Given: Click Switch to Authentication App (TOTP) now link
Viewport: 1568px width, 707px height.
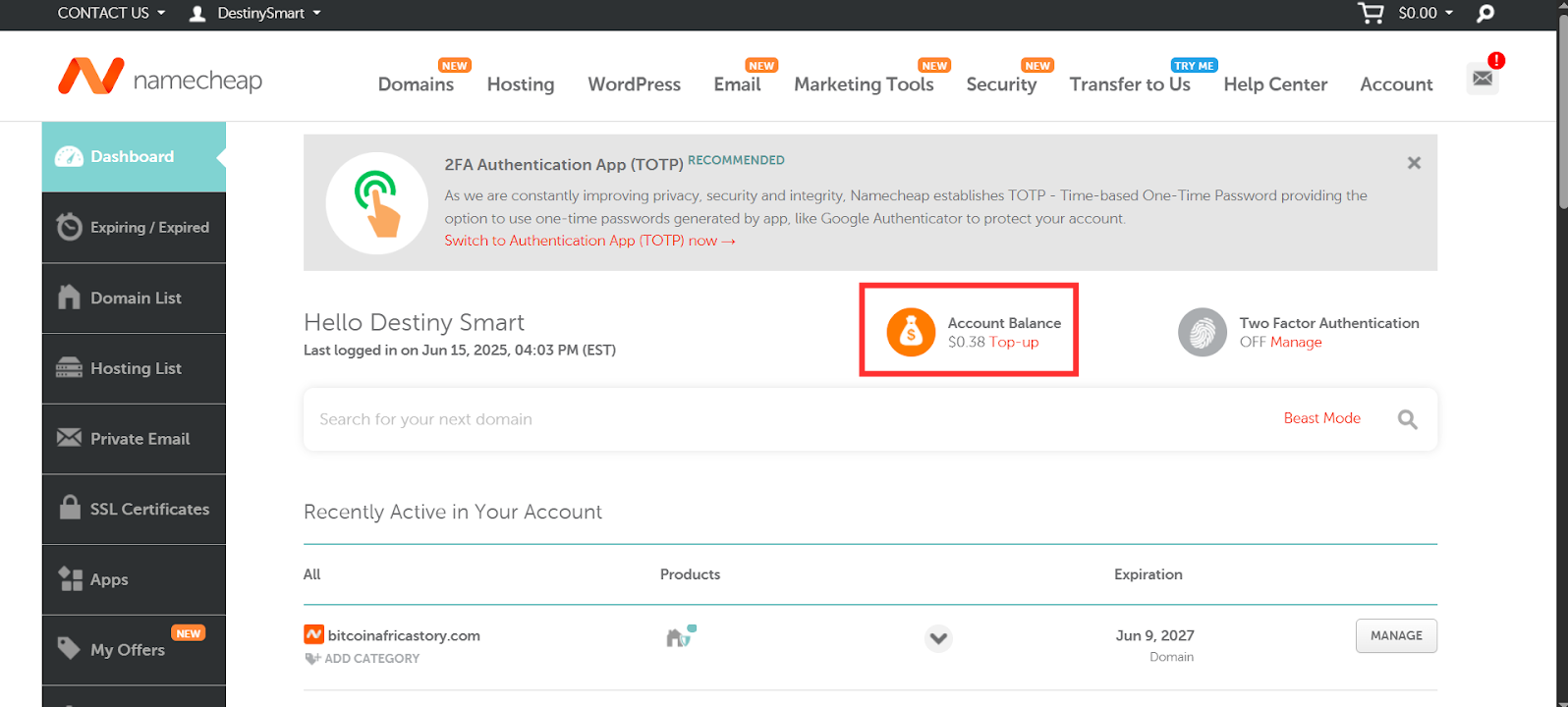Looking at the screenshot, I should [x=589, y=241].
